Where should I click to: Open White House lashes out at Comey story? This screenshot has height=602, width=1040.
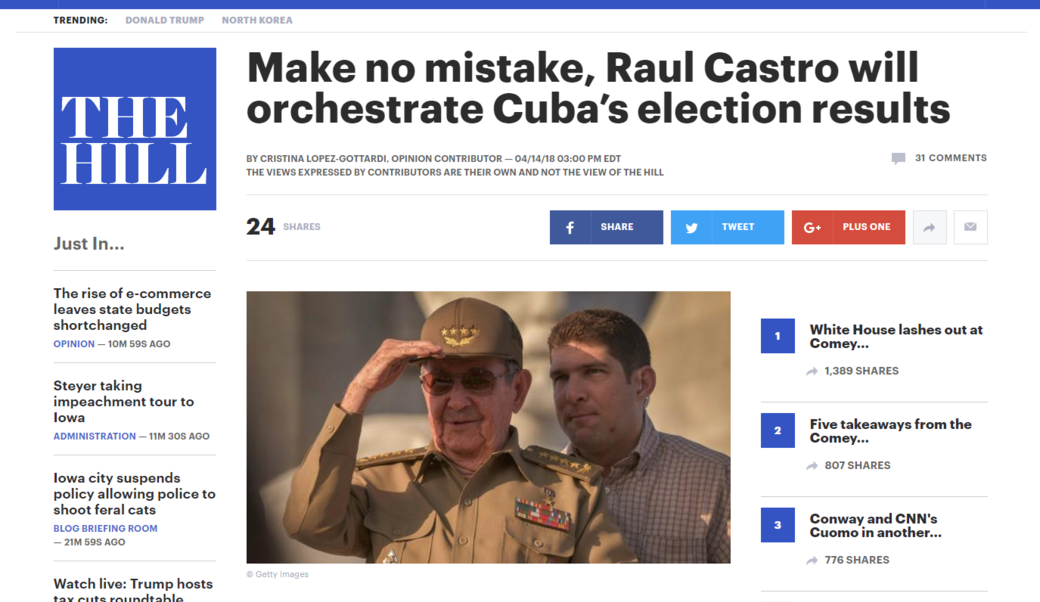[896, 336]
